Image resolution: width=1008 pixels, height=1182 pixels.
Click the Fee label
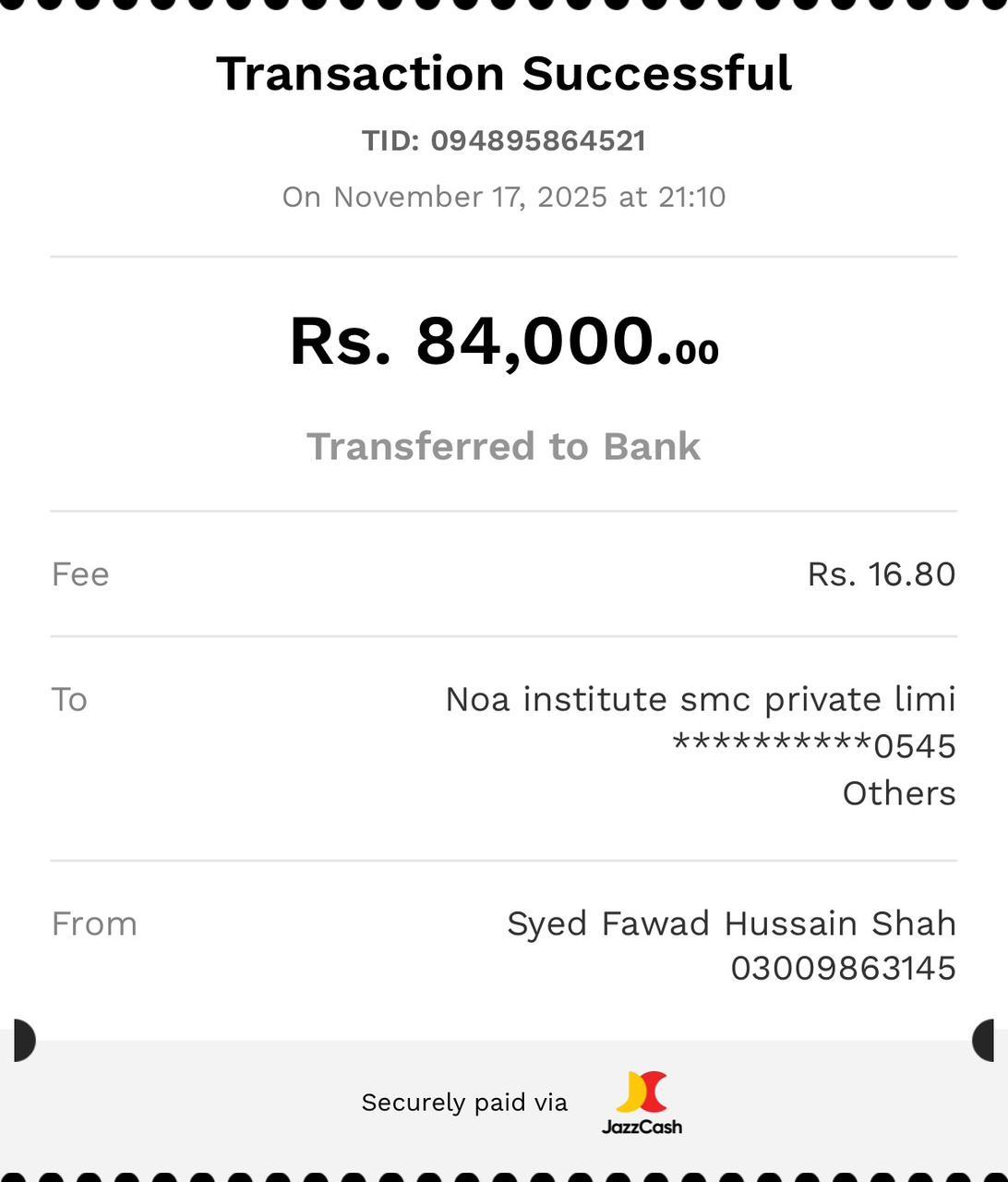click(x=80, y=574)
